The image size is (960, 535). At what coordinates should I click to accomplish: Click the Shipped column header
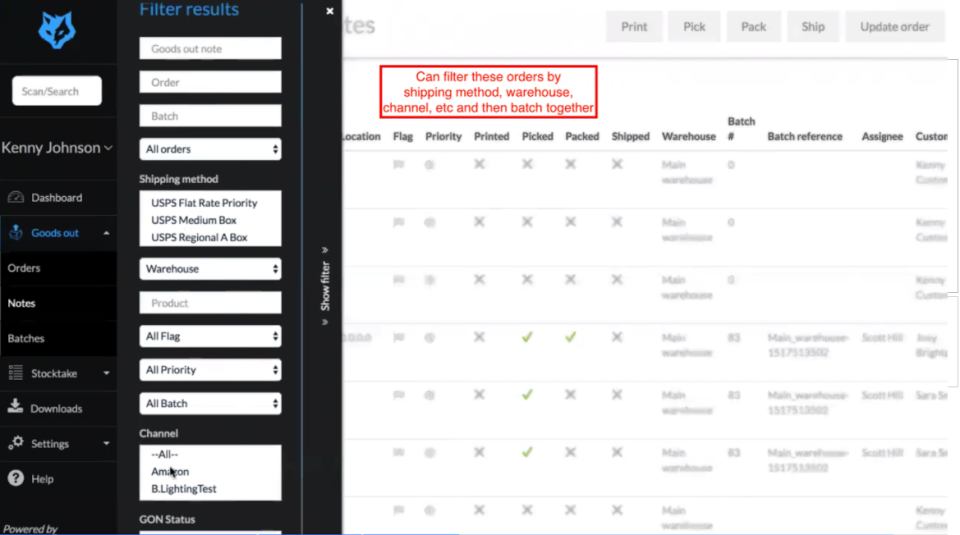(630, 136)
